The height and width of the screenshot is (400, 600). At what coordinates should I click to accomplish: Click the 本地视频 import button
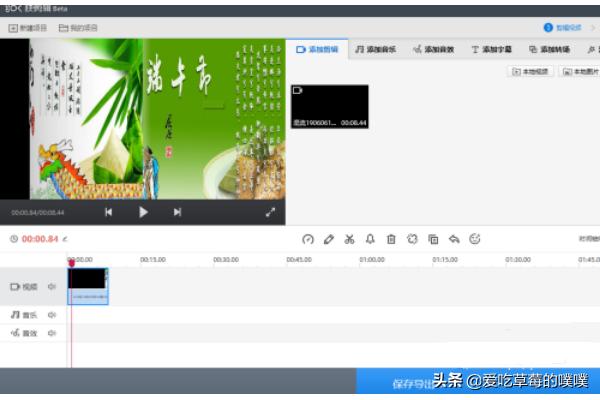pos(530,72)
